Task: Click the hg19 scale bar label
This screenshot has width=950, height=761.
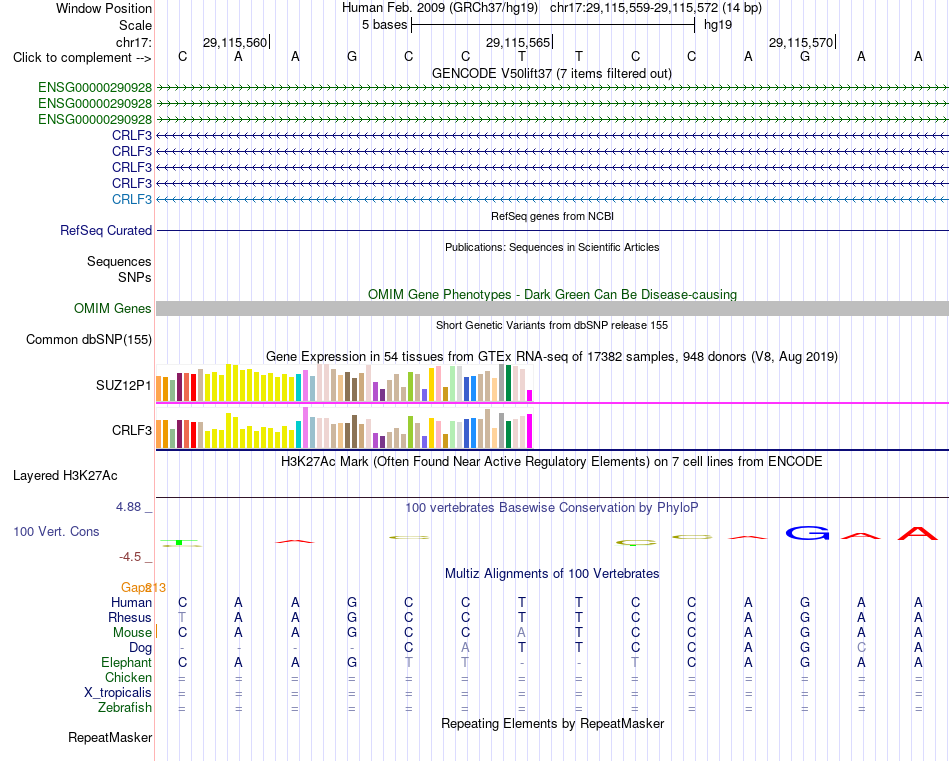Action: pos(718,25)
